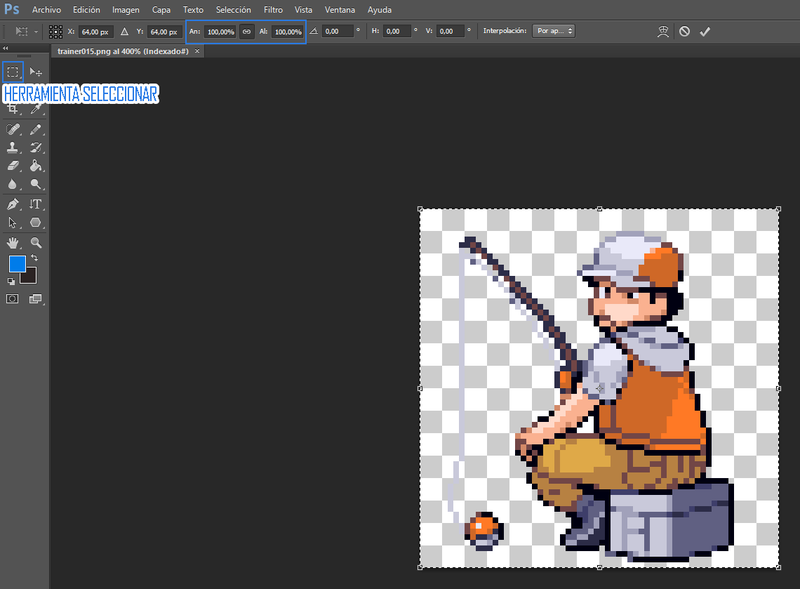The image size is (800, 589).
Task: Expand the toolbar using the double arrows
Action: pyautogui.click(x=5, y=48)
